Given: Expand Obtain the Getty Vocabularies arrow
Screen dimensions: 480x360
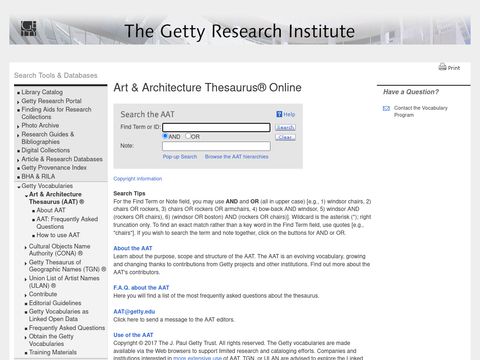Looking at the screenshot, I should pos(26,337).
